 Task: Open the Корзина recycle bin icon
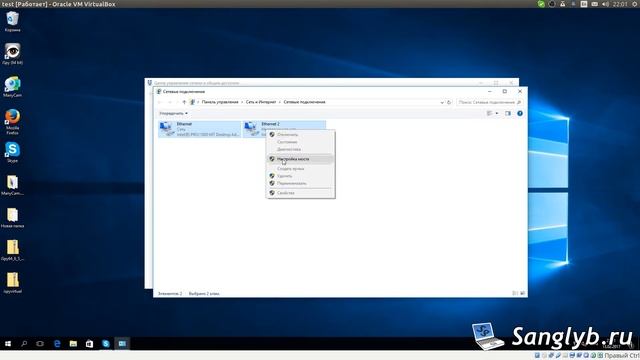click(x=12, y=21)
